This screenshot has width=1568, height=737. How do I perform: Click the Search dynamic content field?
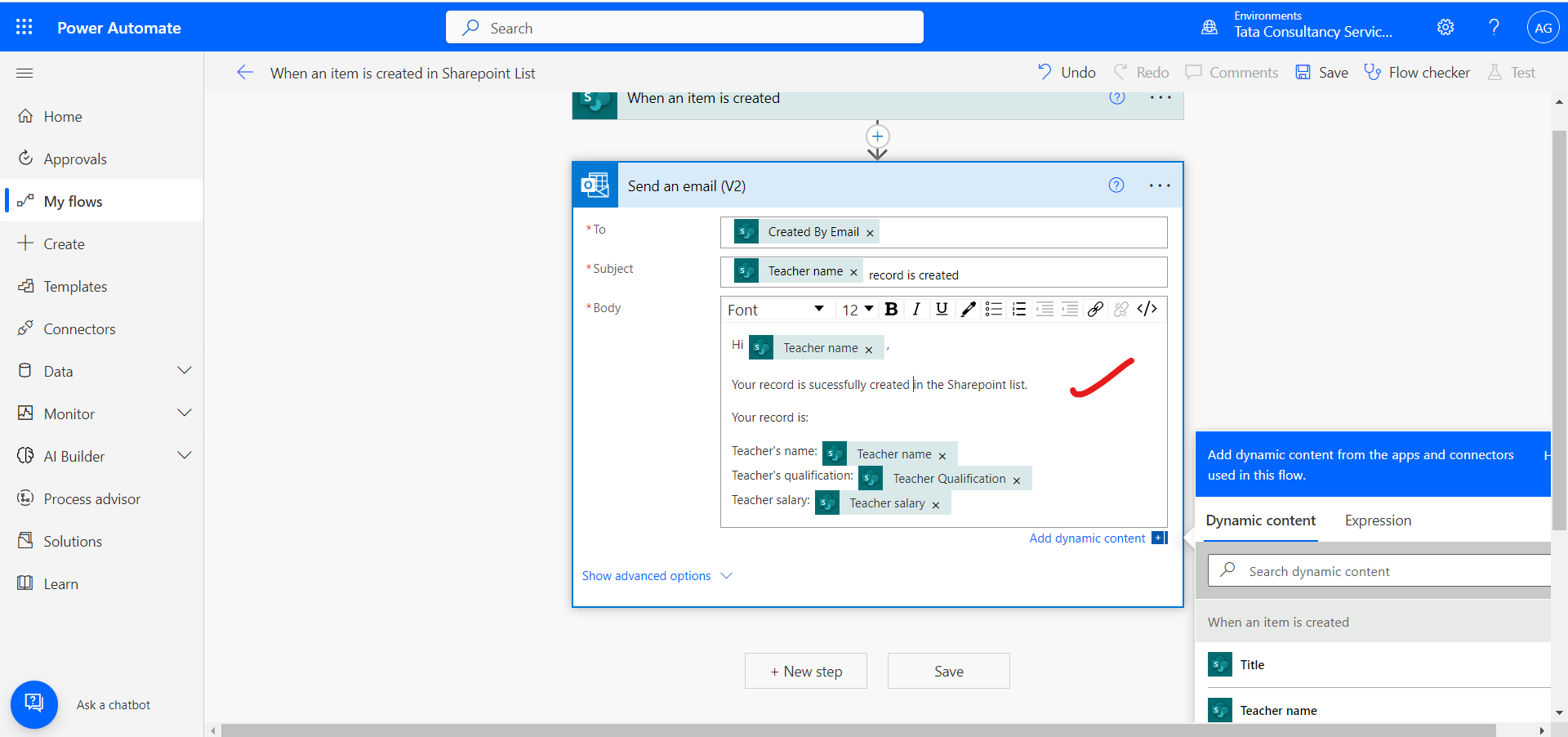point(1388,571)
